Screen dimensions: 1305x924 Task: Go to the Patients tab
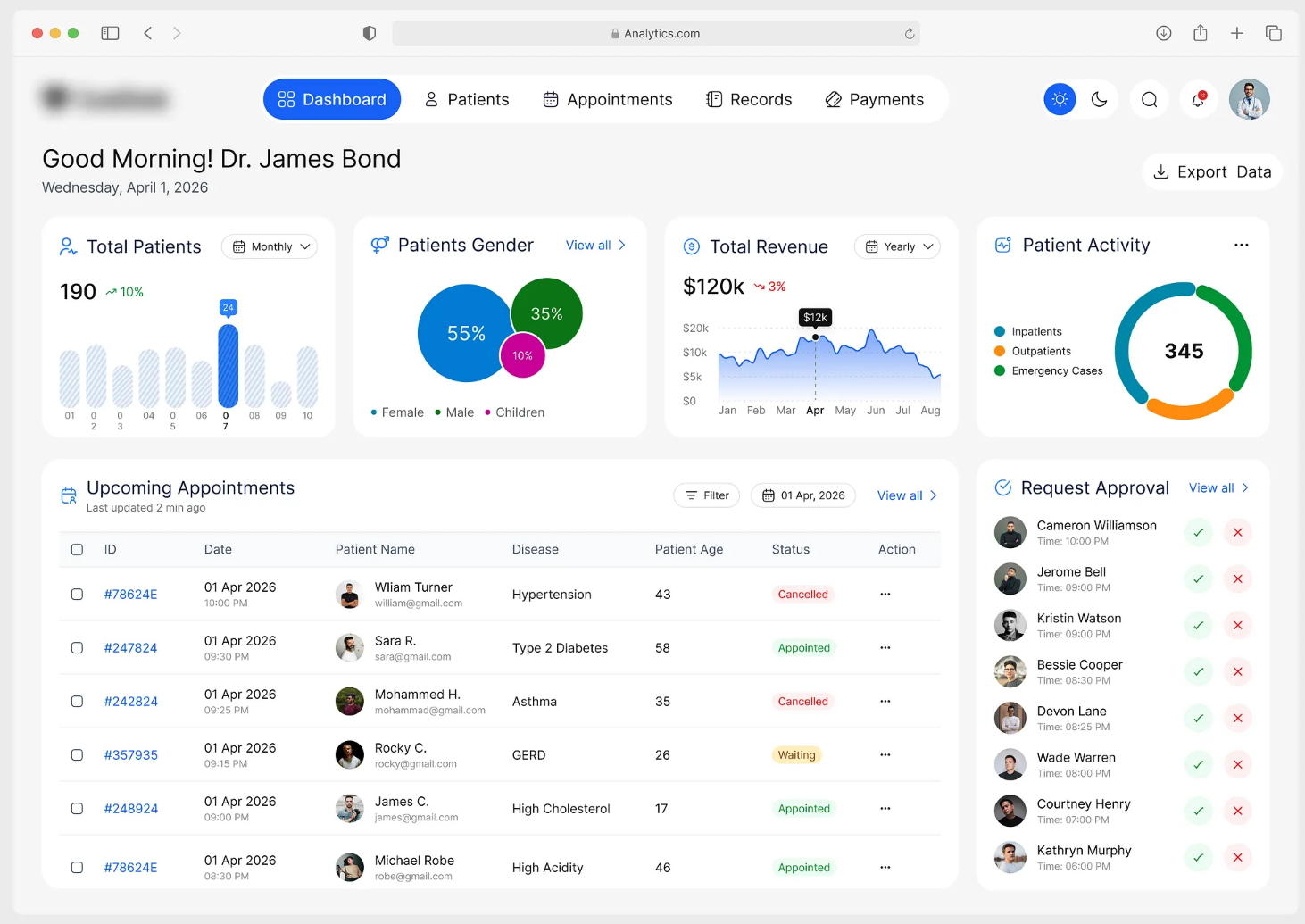467,99
